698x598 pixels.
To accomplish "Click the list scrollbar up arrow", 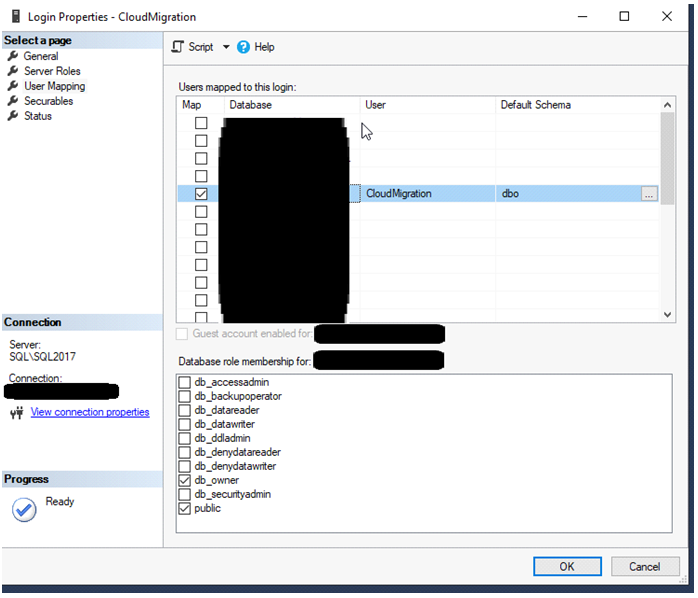I will (667, 105).
